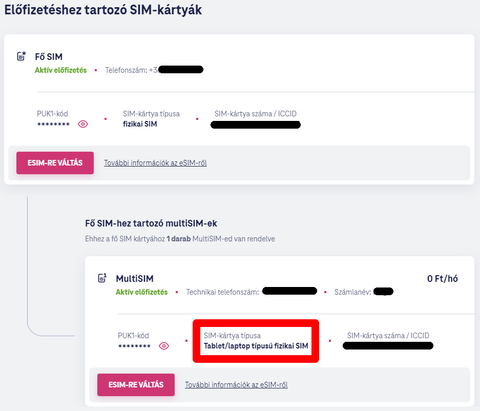Click ESIM-RE VÁLTÁS button under Fő SIM
The width and height of the screenshot is (480, 411).
pyautogui.click(x=55, y=163)
